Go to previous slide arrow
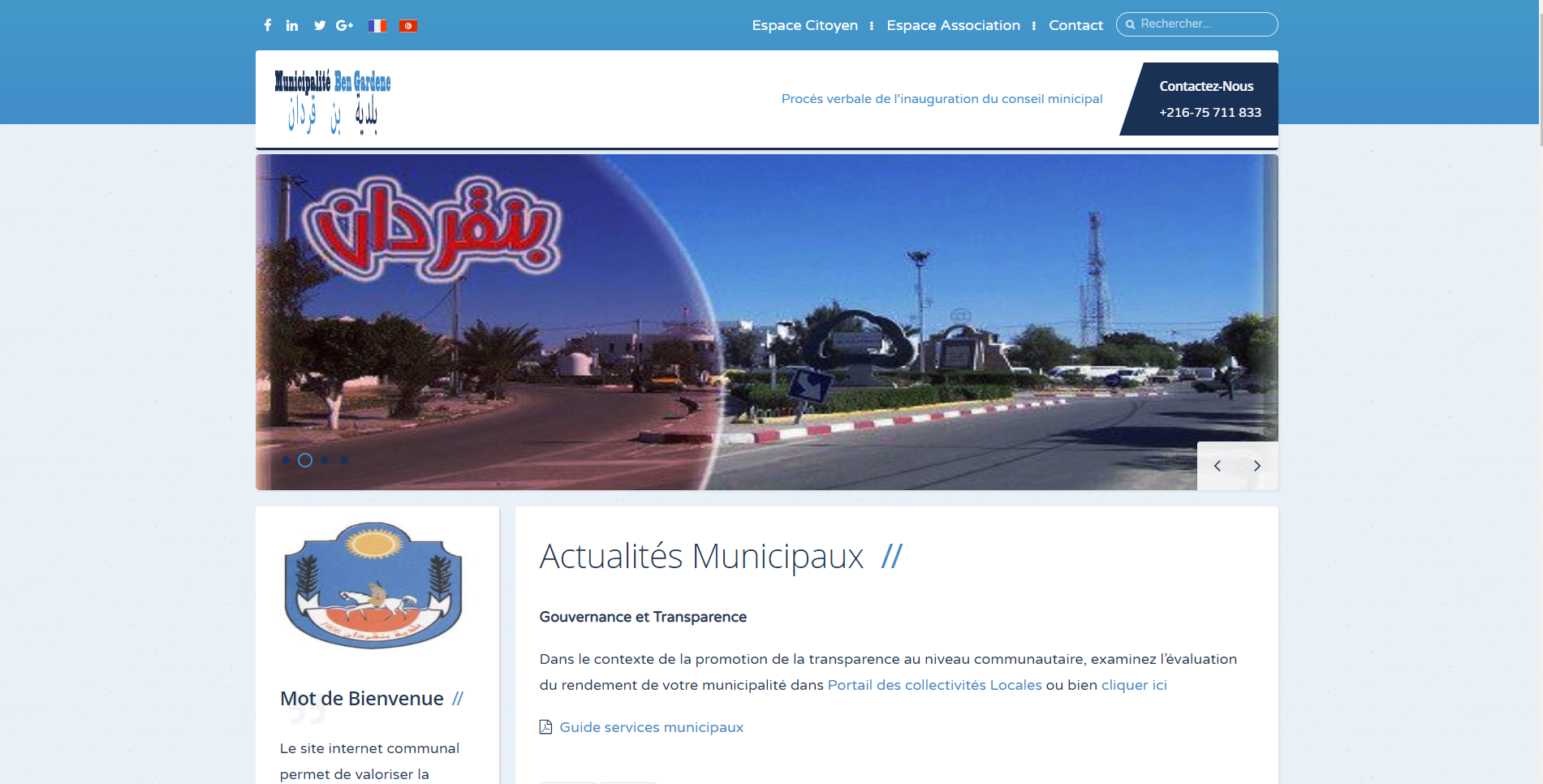 [x=1218, y=466]
